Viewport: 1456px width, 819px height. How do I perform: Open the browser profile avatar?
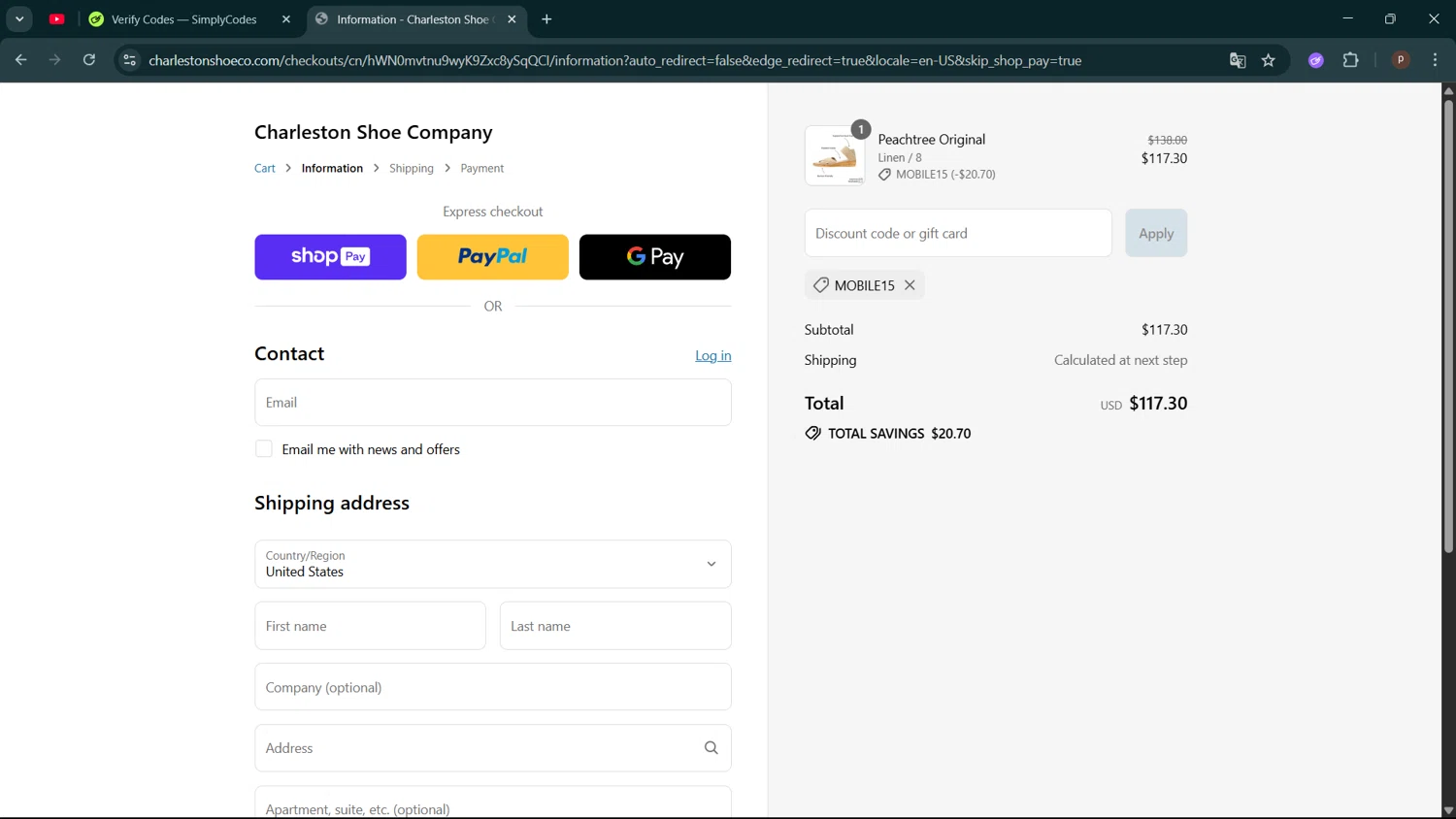pyautogui.click(x=1401, y=60)
